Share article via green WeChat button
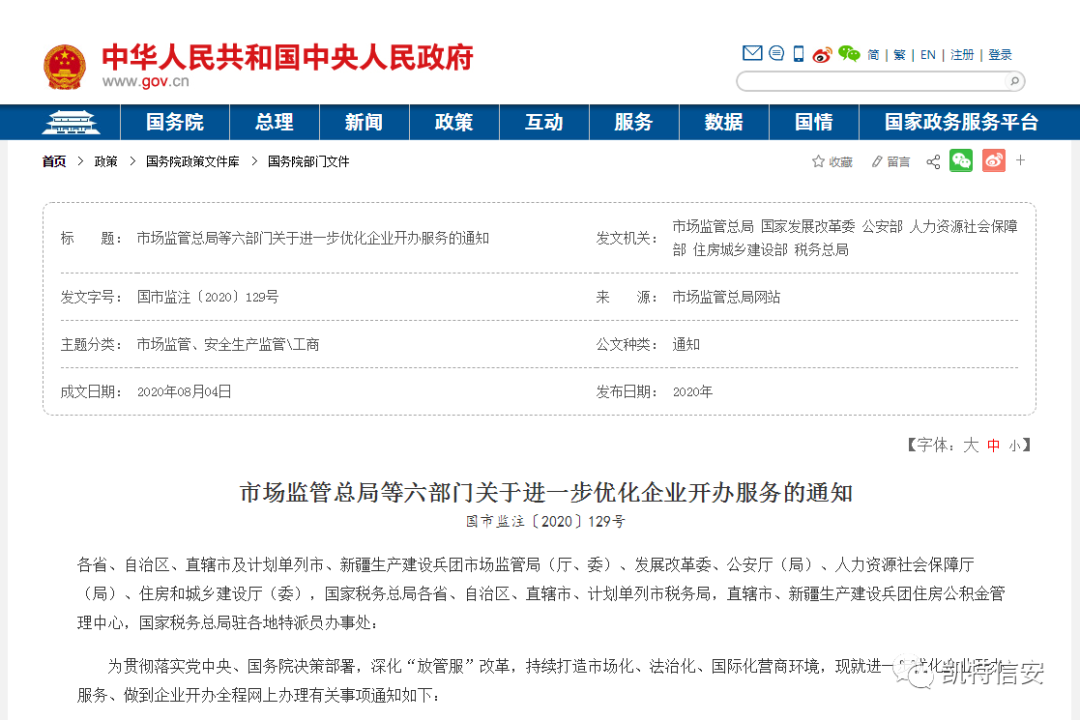 961,161
